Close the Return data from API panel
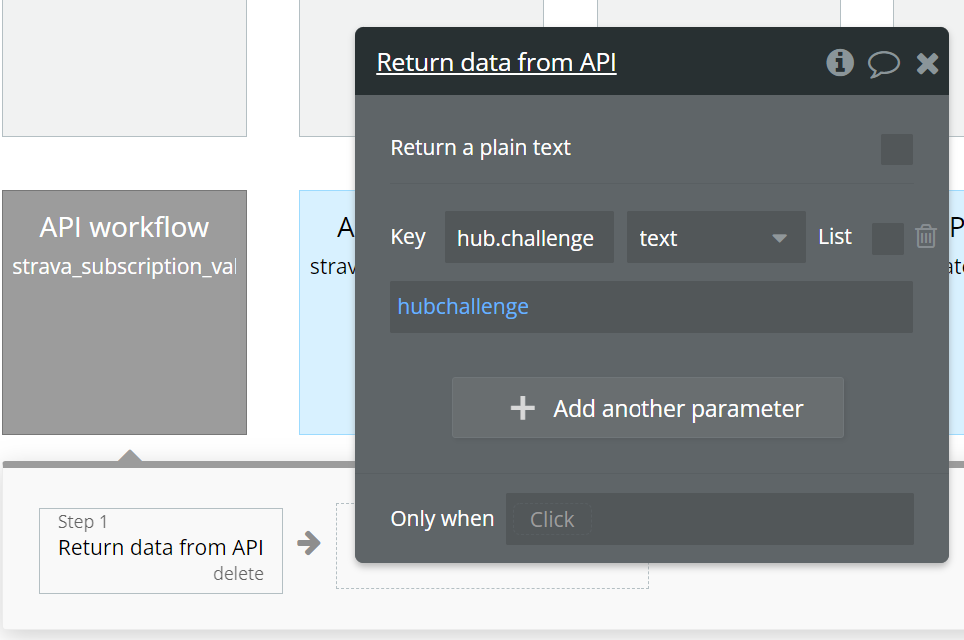 click(x=928, y=64)
